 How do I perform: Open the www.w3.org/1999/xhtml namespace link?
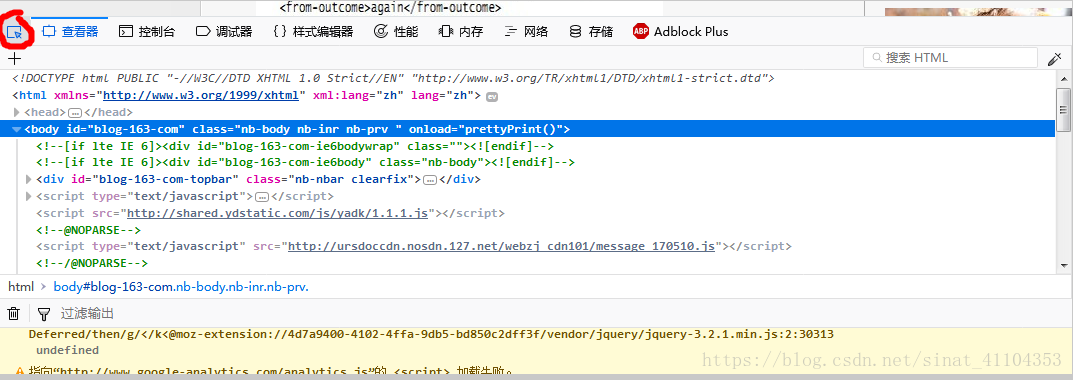tap(201, 96)
